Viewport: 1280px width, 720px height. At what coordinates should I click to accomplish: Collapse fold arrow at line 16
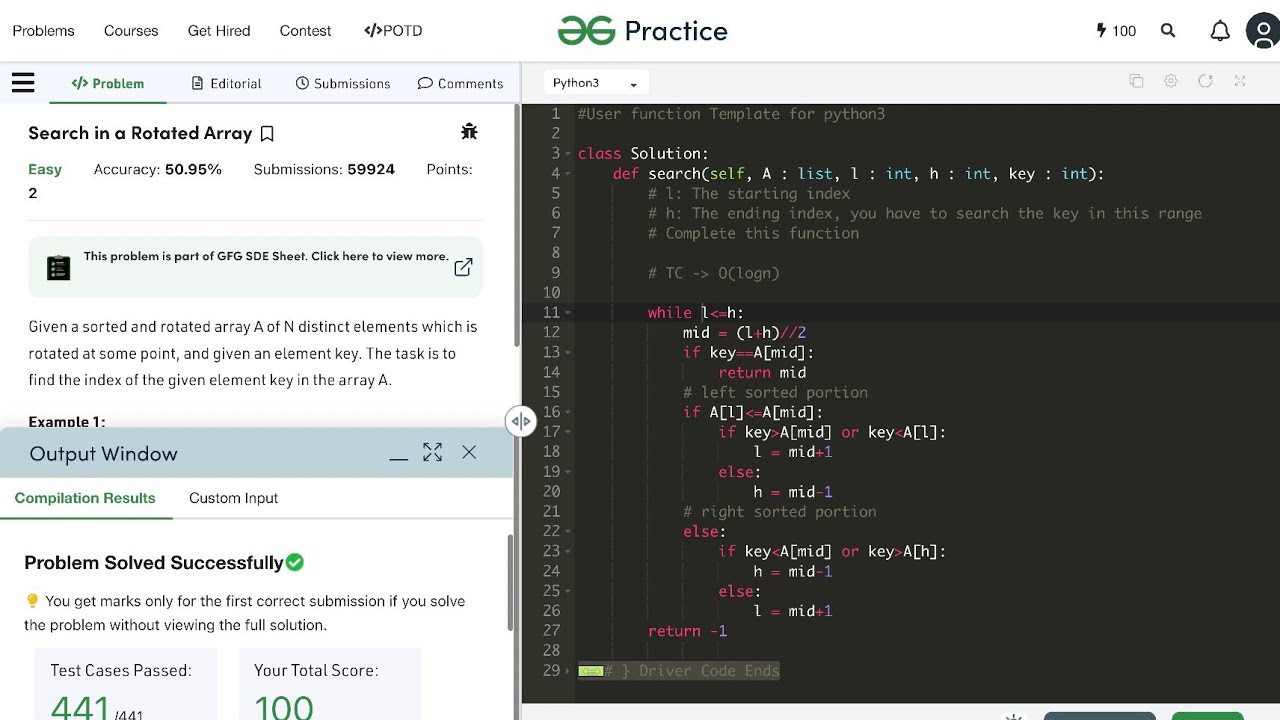coord(568,412)
